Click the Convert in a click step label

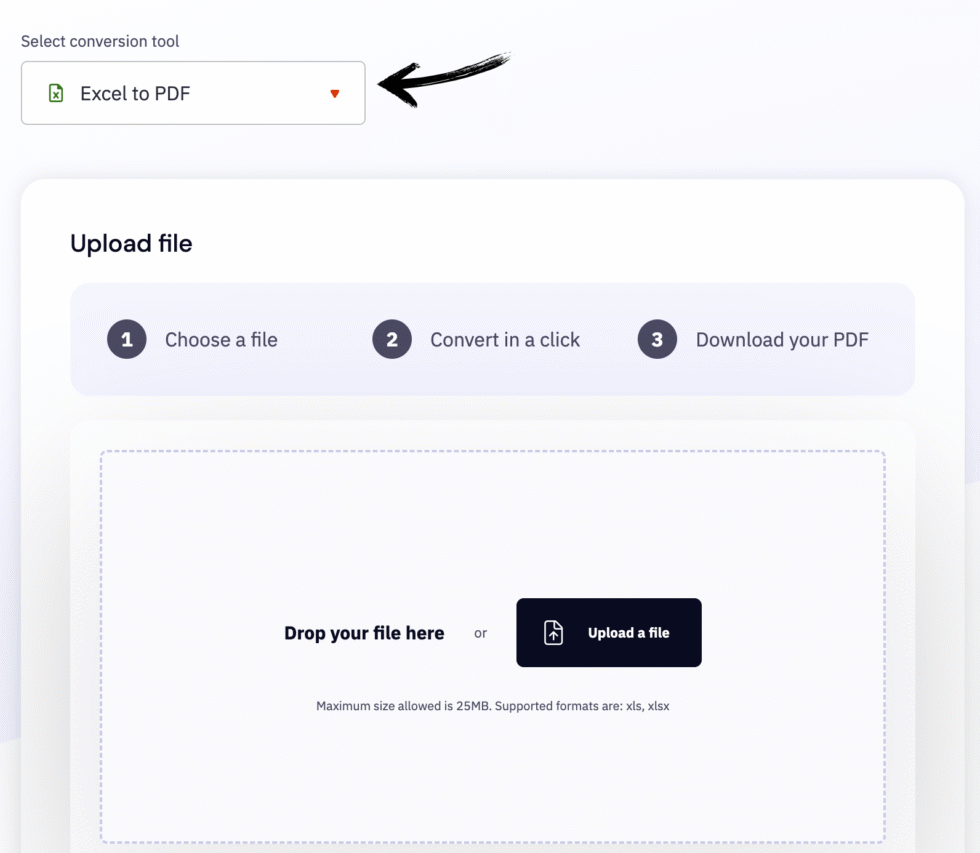click(x=504, y=339)
